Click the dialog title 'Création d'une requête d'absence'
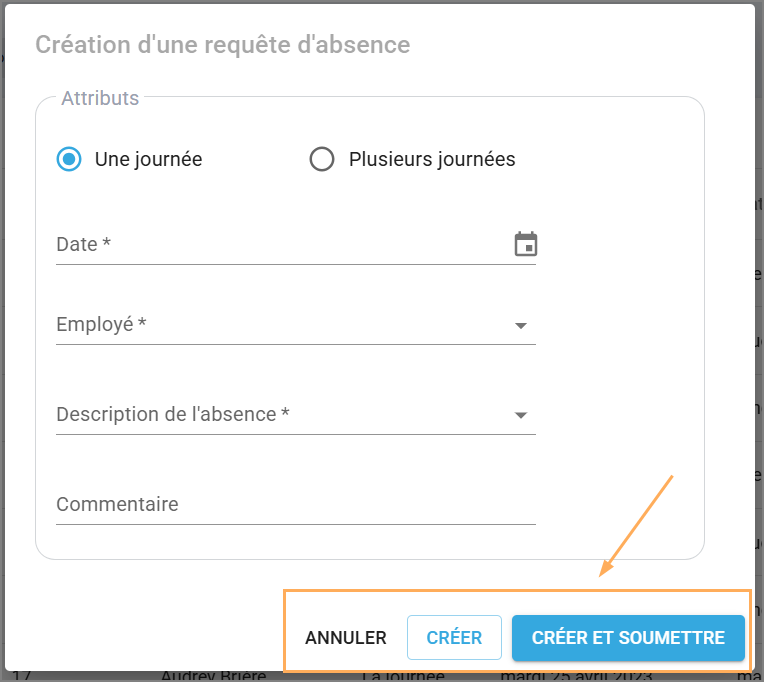The height and width of the screenshot is (682, 764). [223, 45]
